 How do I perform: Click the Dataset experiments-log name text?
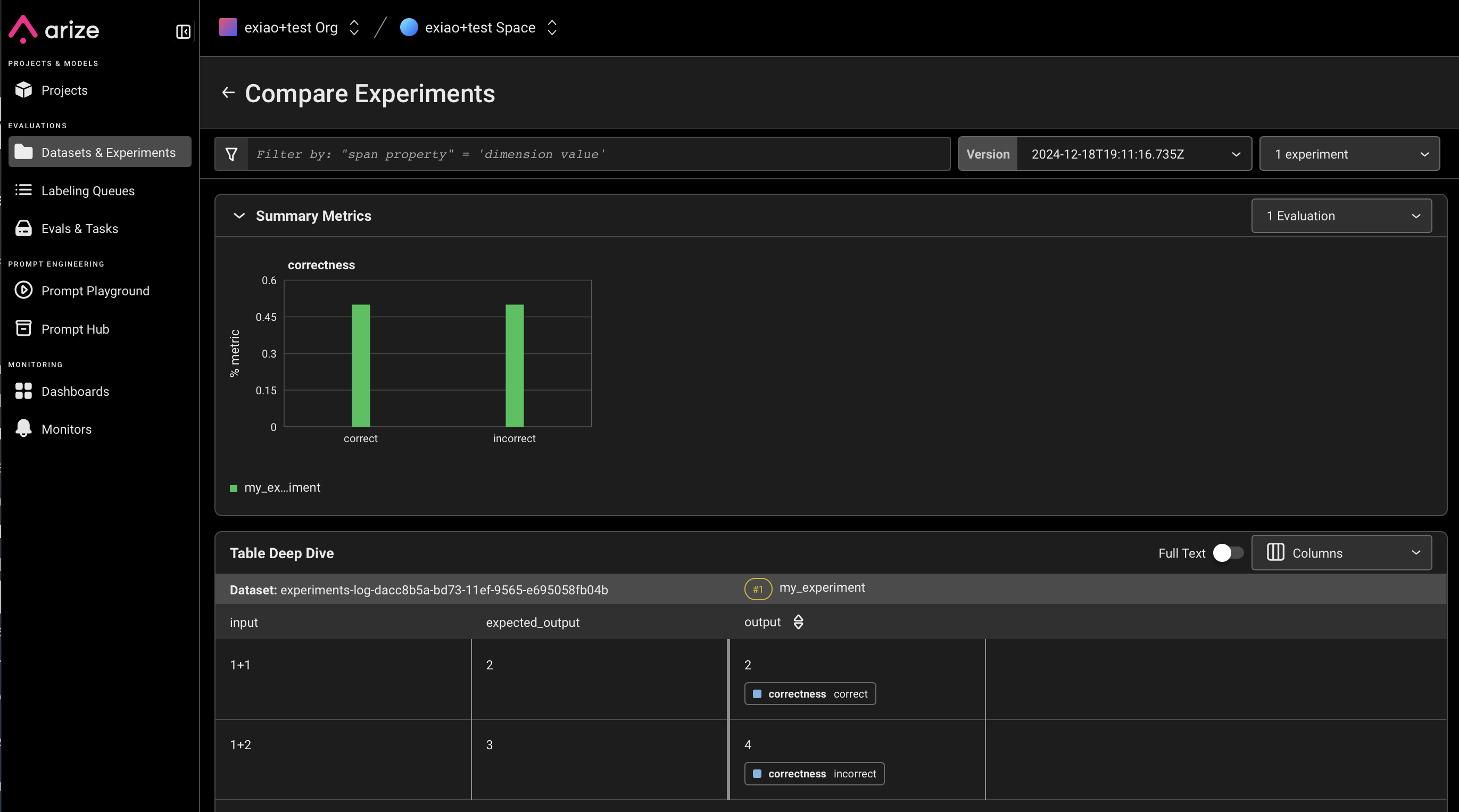click(x=444, y=590)
